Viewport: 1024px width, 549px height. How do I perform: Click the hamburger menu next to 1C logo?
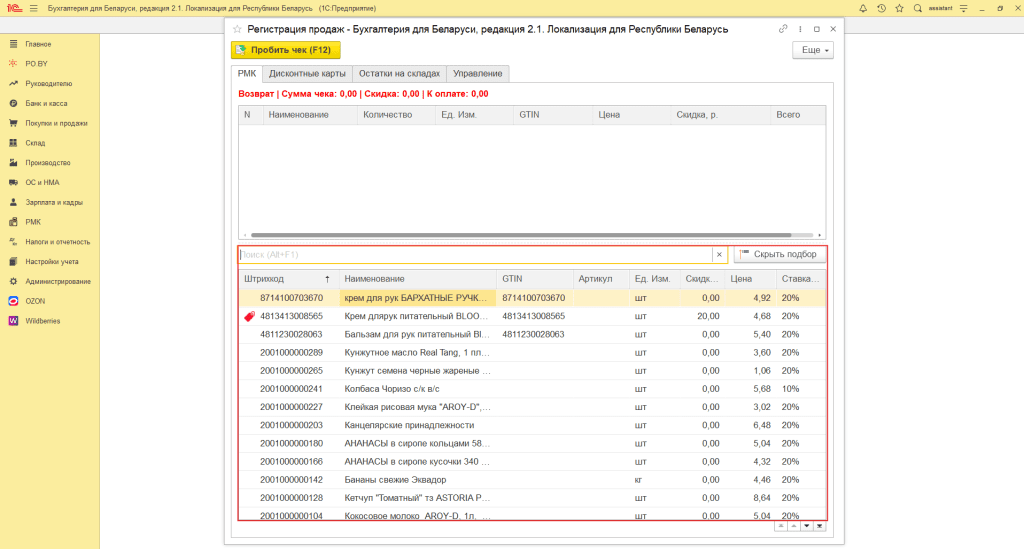[x=34, y=8]
